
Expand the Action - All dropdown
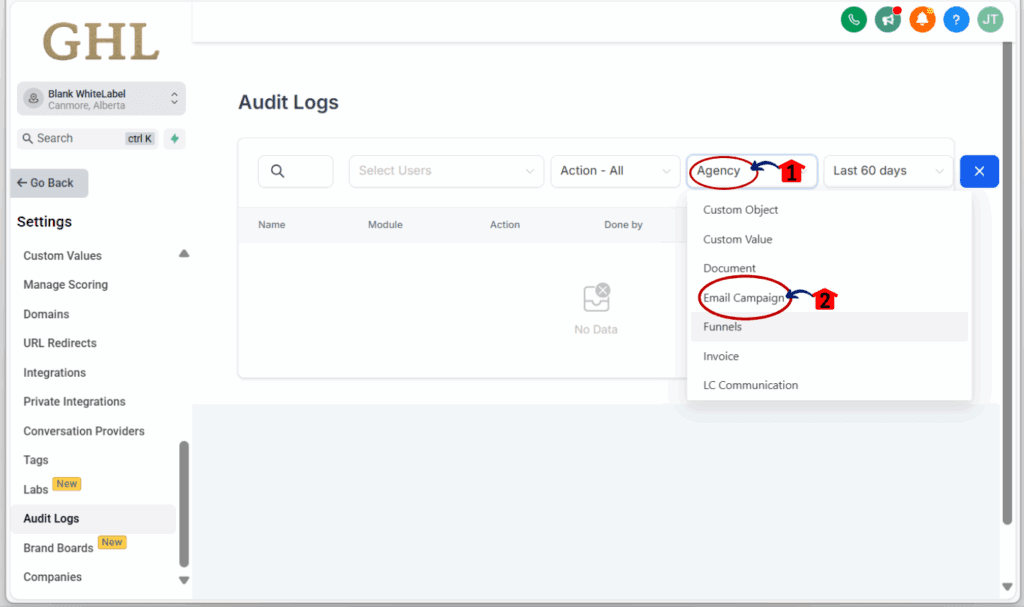click(615, 171)
